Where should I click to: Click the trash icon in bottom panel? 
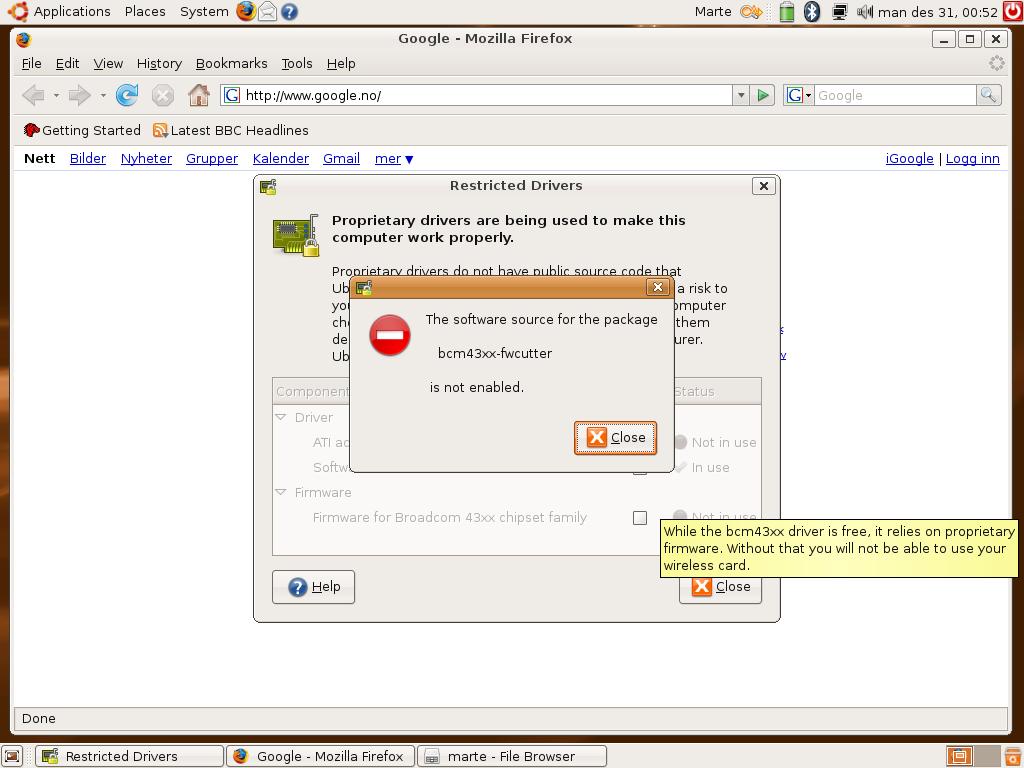coord(1012,756)
